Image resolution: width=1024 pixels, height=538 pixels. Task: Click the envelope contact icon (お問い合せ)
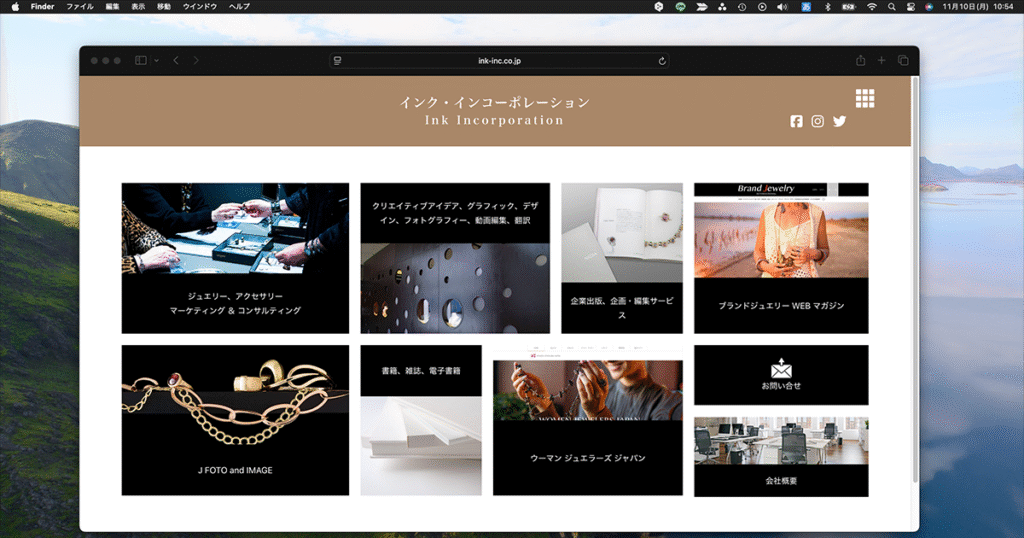point(781,368)
